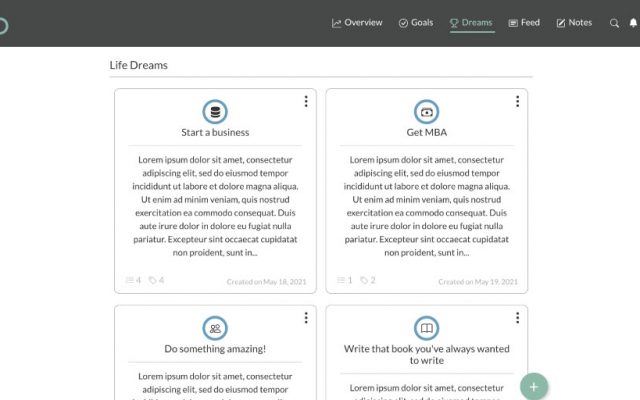Click the list count icon on Start a business
This screenshot has width=640, height=400.
pyautogui.click(x=130, y=280)
